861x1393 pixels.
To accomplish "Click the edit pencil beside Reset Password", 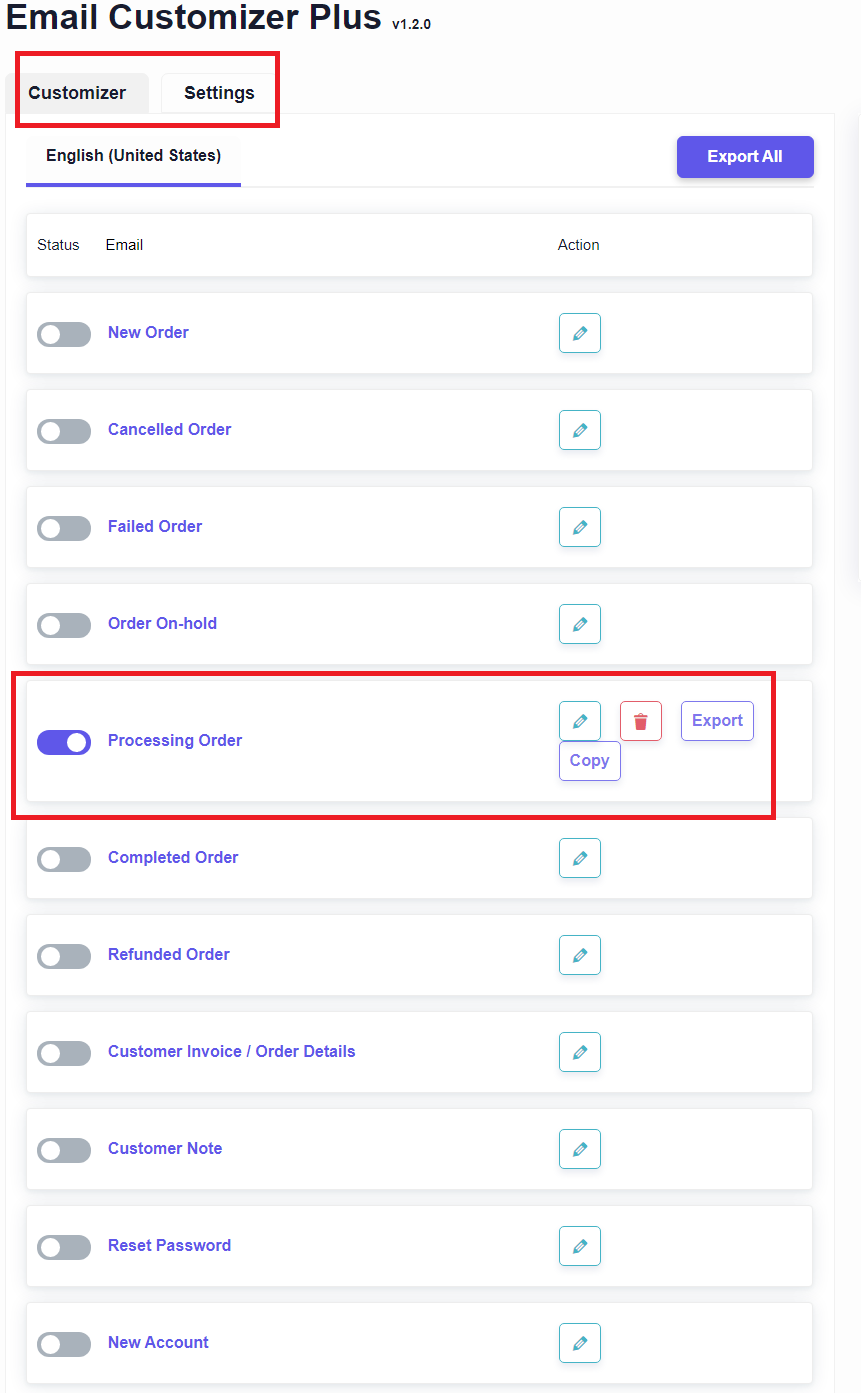I will (580, 1246).
